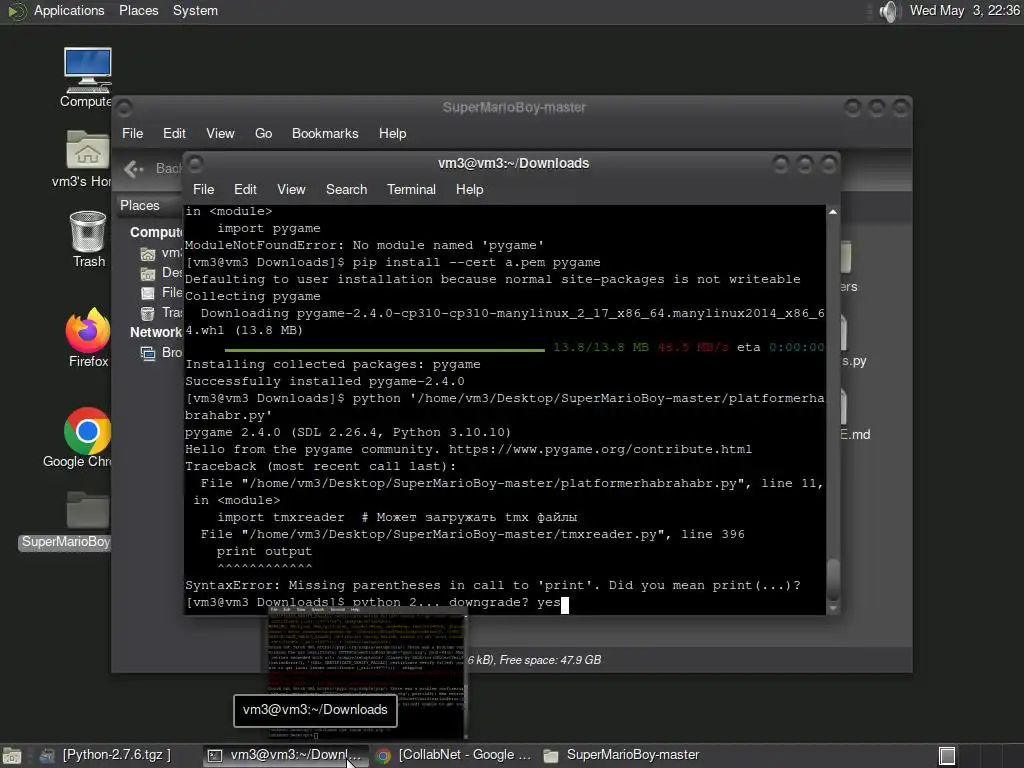Open terminal Edit menu
Image resolution: width=1024 pixels, height=768 pixels.
click(245, 189)
